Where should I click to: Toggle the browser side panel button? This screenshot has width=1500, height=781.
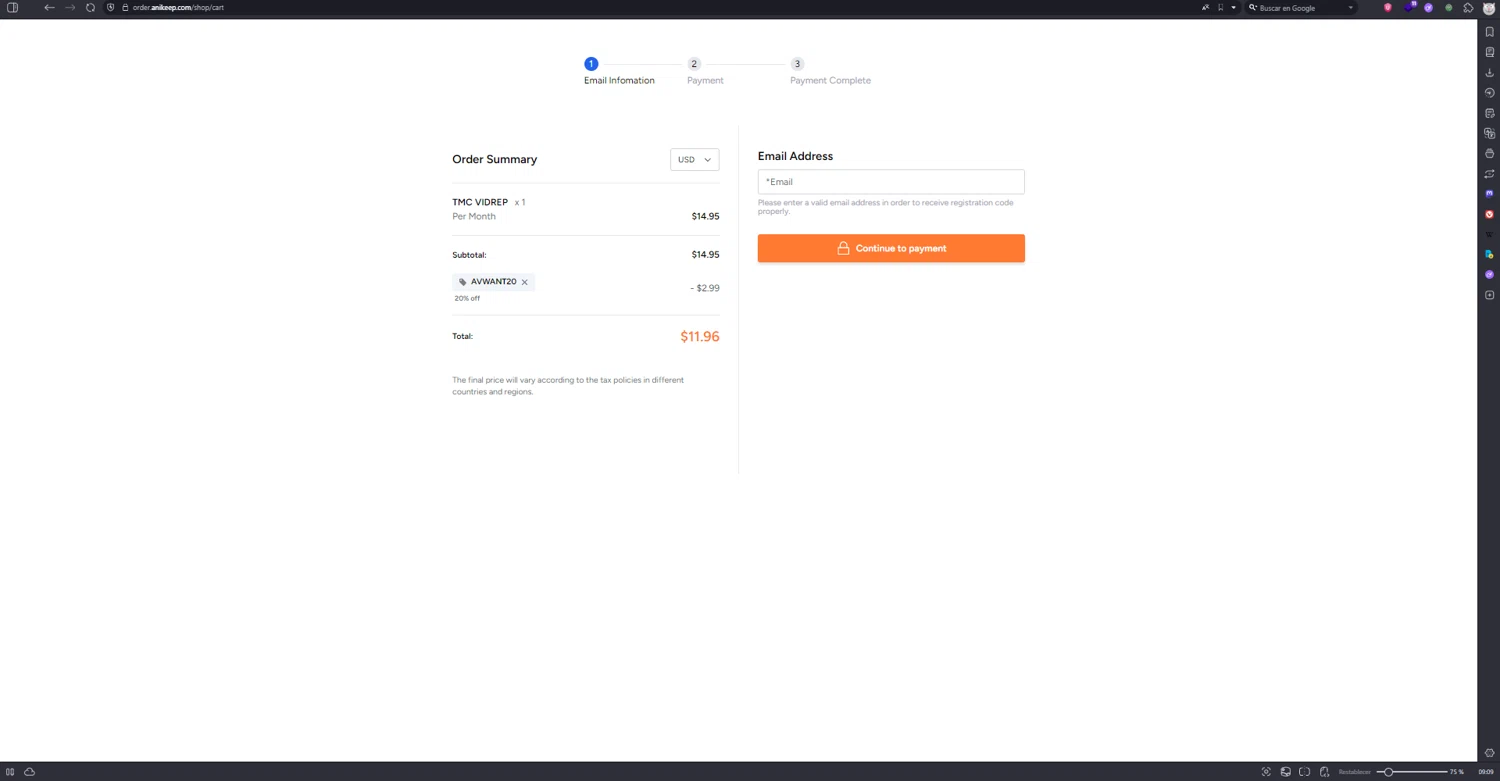(13, 7)
